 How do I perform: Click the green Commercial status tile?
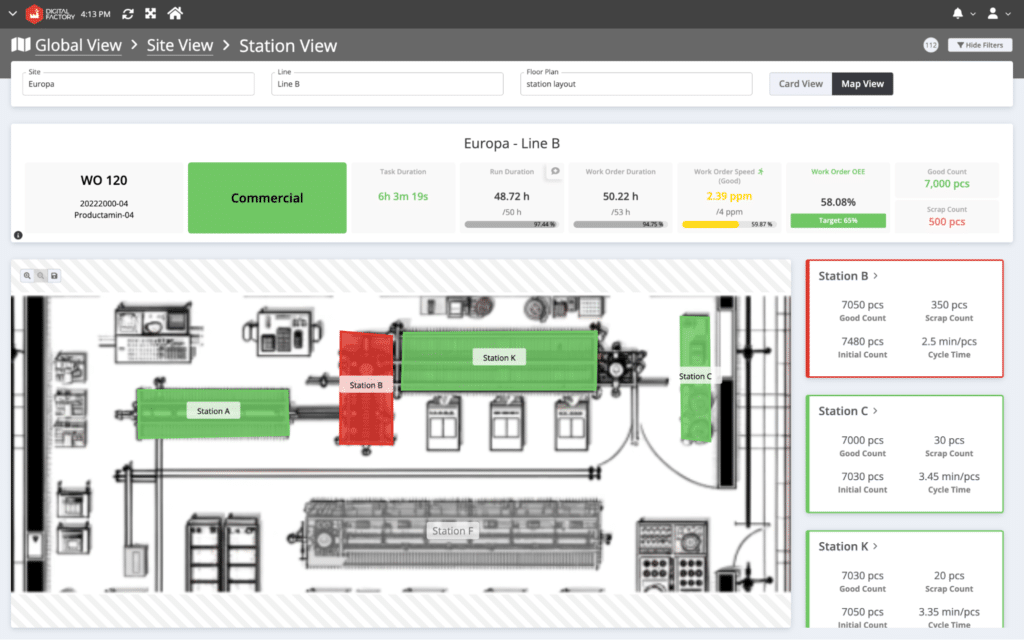click(267, 198)
